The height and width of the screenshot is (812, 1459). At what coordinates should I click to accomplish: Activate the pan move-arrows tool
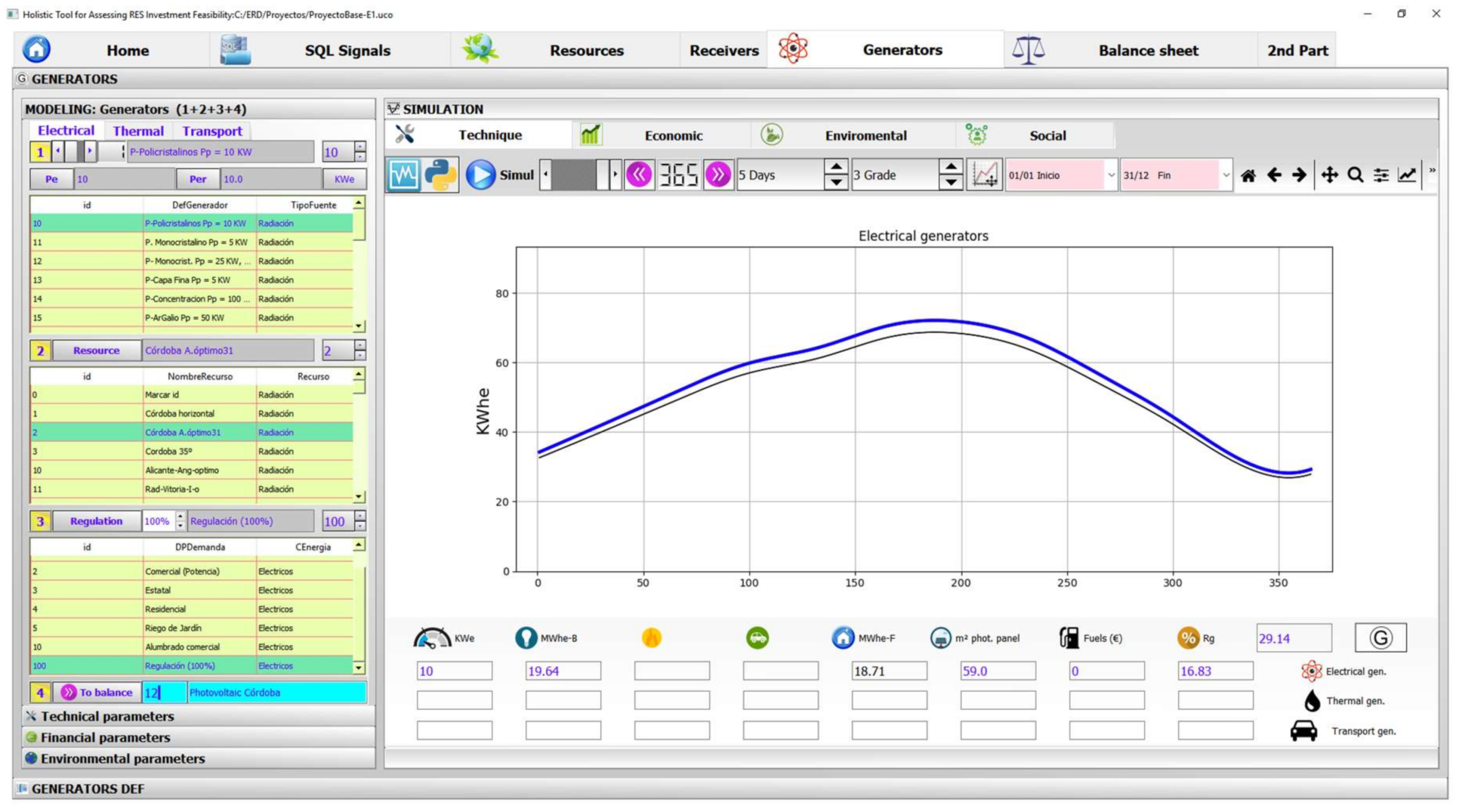[x=1329, y=175]
